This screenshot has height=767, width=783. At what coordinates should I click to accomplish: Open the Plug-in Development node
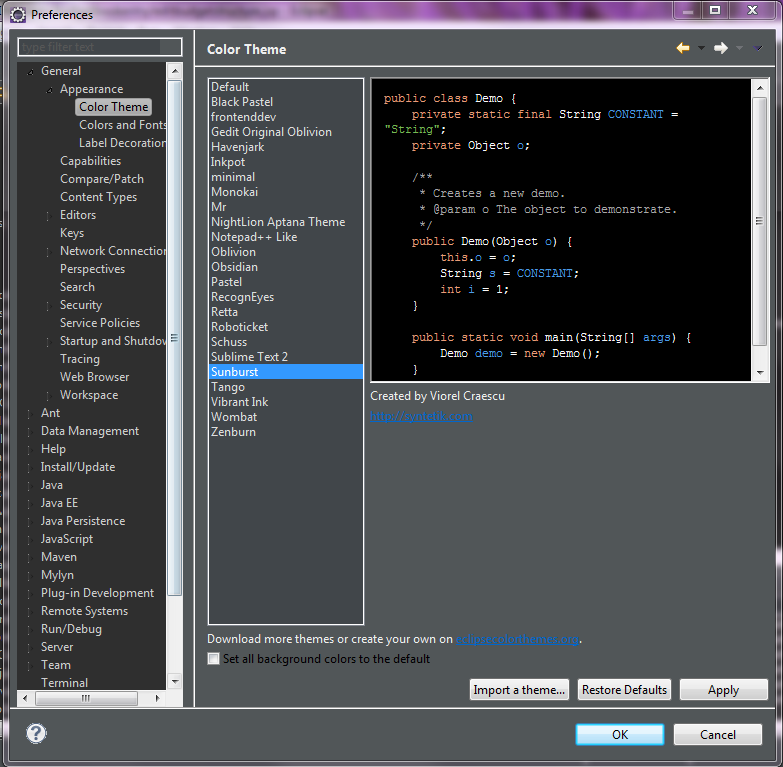tap(97, 593)
